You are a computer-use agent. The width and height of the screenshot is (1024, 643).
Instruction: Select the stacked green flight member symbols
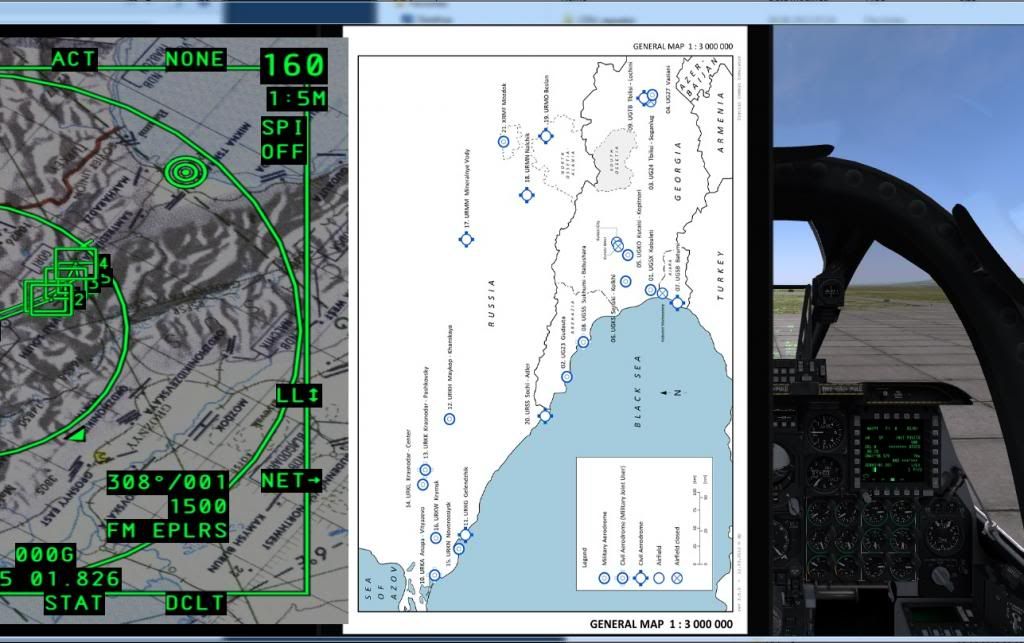62,282
